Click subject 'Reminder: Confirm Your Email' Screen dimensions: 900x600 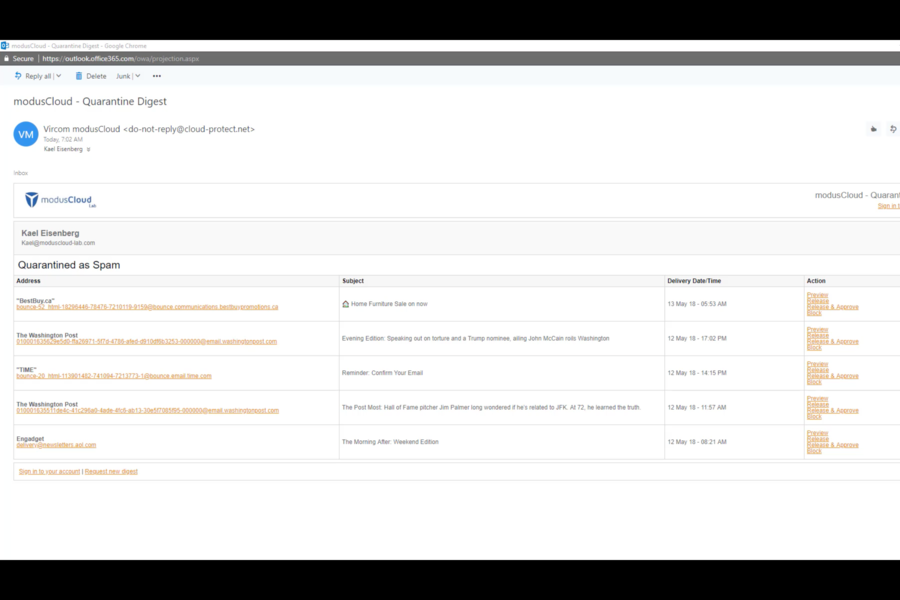click(x=382, y=373)
